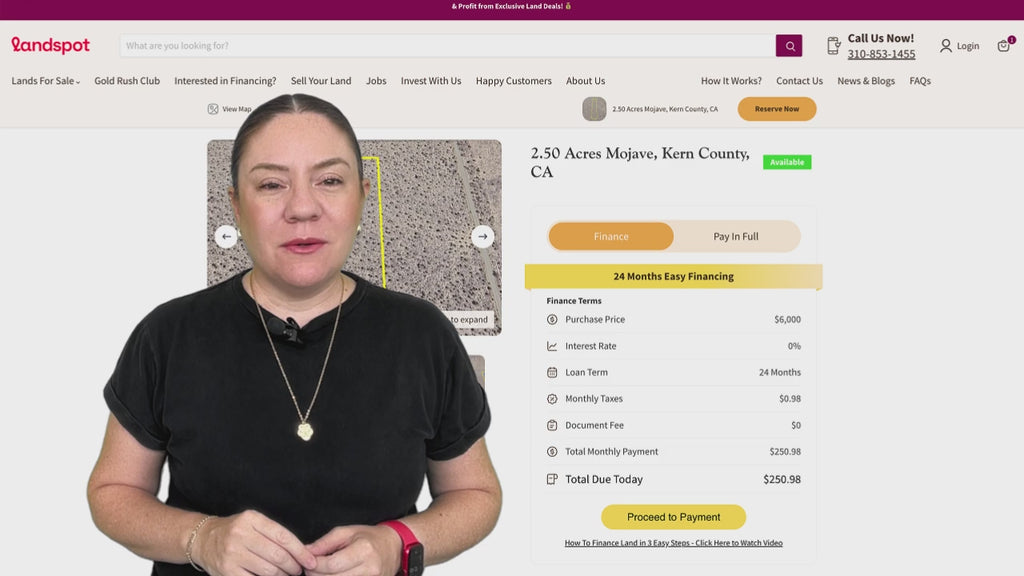Image resolution: width=1024 pixels, height=576 pixels.
Task: Open How To Finance Land video link
Action: pos(673,543)
